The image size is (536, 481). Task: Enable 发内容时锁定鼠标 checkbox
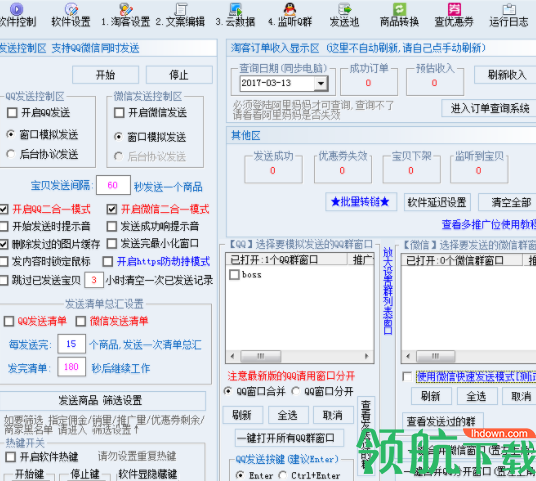[x=4, y=262]
